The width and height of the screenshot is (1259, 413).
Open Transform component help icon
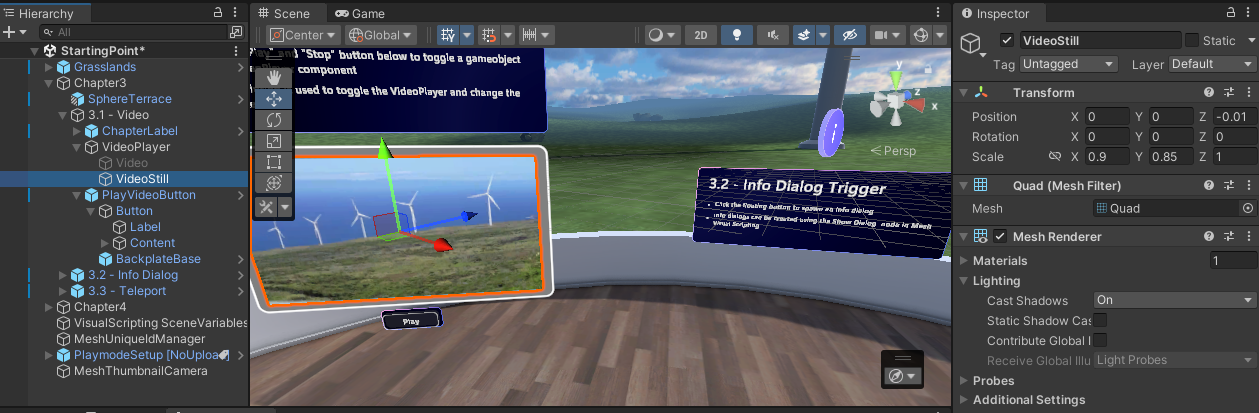[x=1209, y=93]
